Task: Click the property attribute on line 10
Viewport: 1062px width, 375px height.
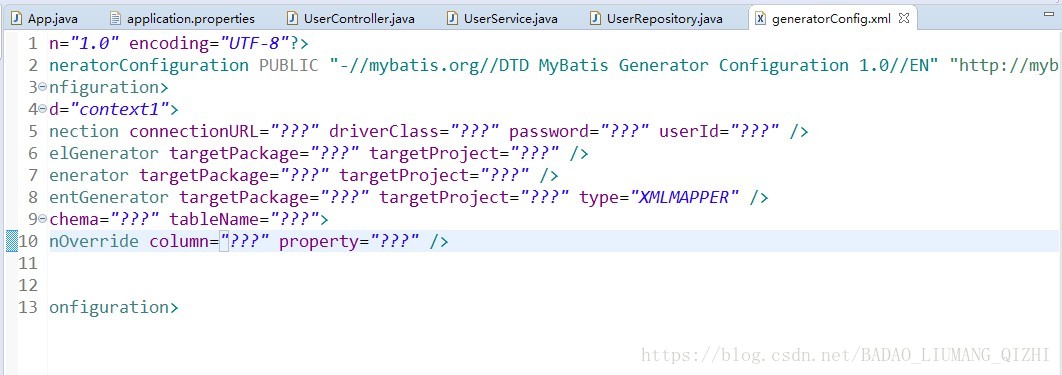Action: tap(319, 242)
